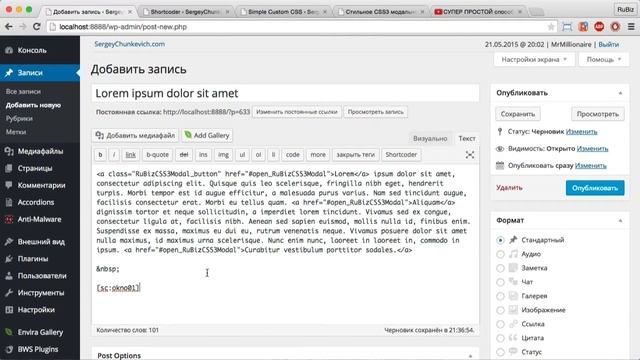640x360 pixels.
Task: Click the Опубликовать publish button
Action: point(595,188)
